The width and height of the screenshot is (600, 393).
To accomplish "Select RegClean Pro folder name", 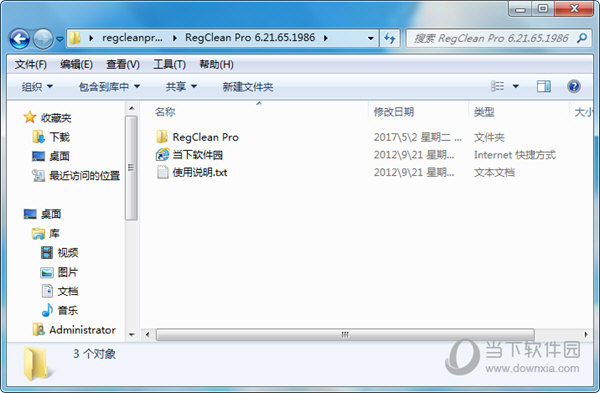I will 205,137.
